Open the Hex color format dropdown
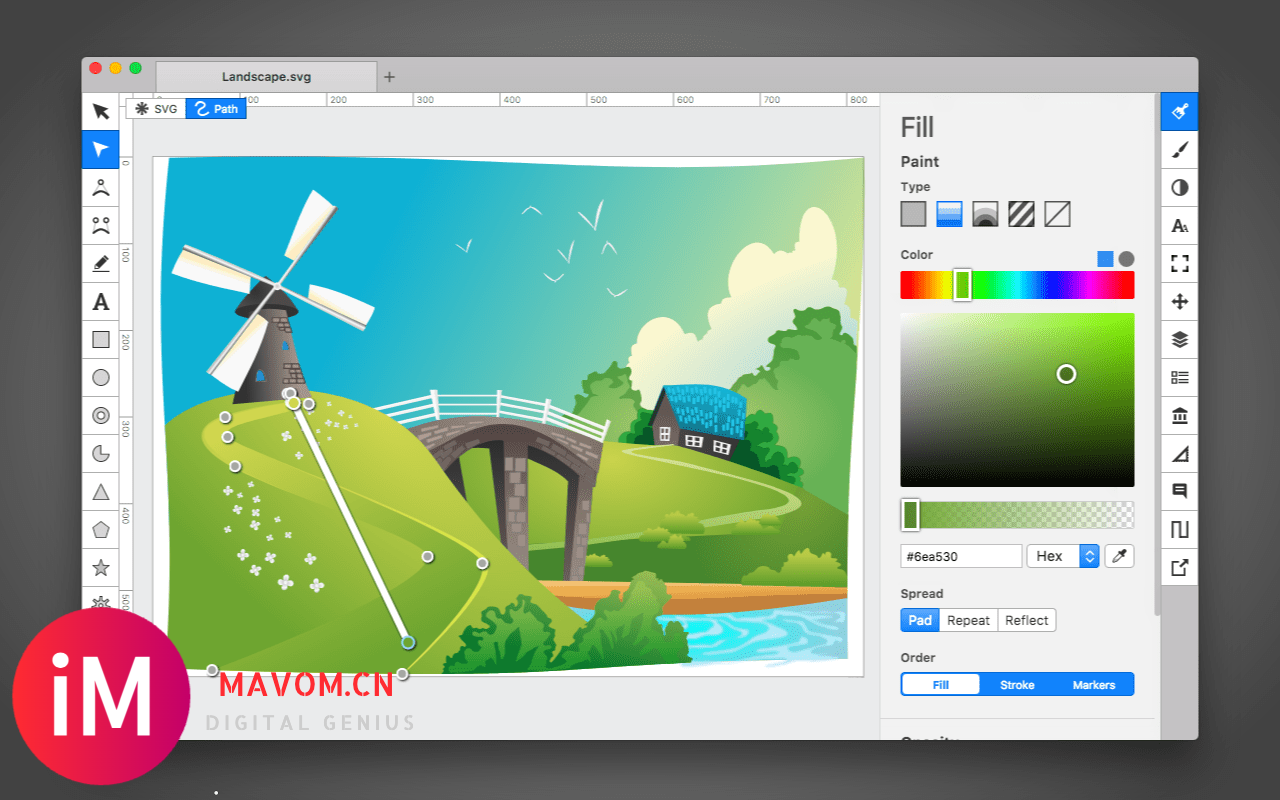 click(x=1063, y=556)
